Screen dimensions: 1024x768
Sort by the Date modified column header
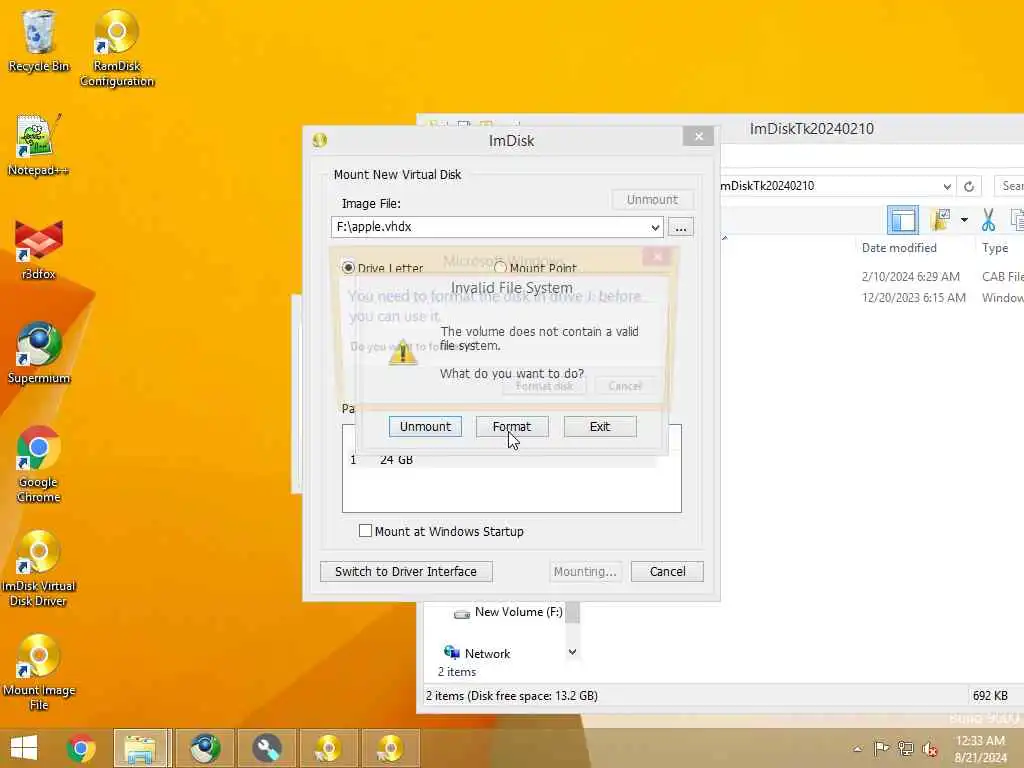[x=899, y=248]
